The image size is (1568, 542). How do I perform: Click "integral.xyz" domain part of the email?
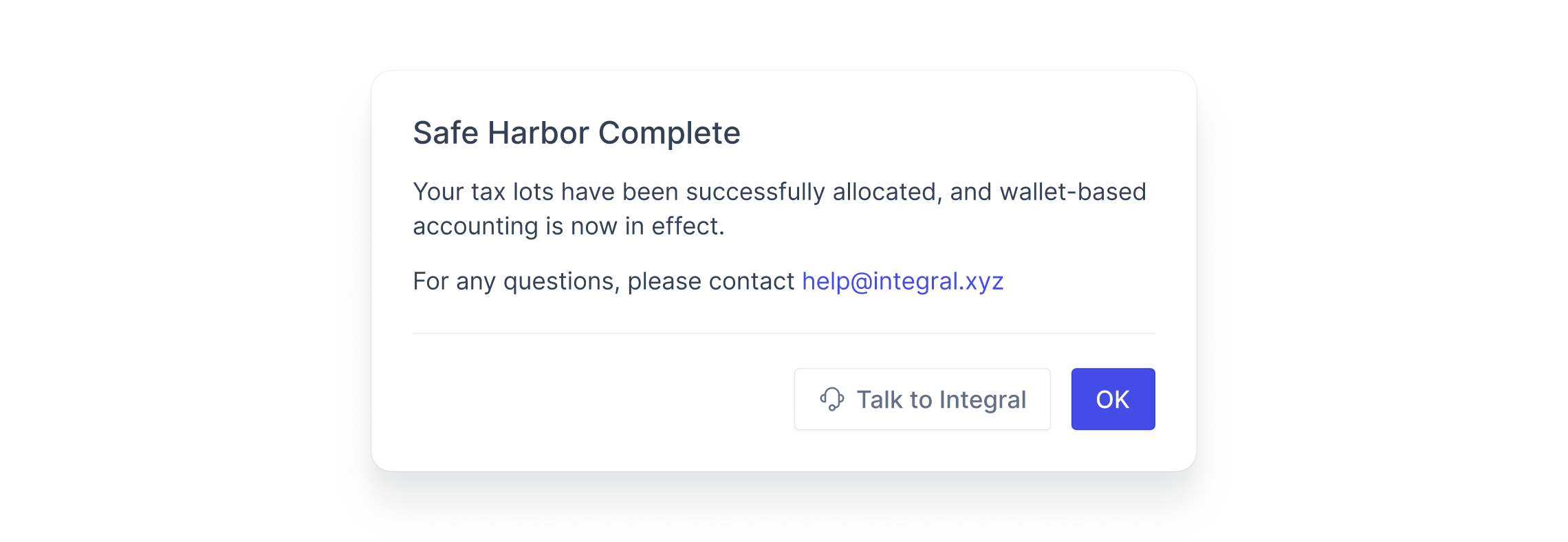[938, 281]
